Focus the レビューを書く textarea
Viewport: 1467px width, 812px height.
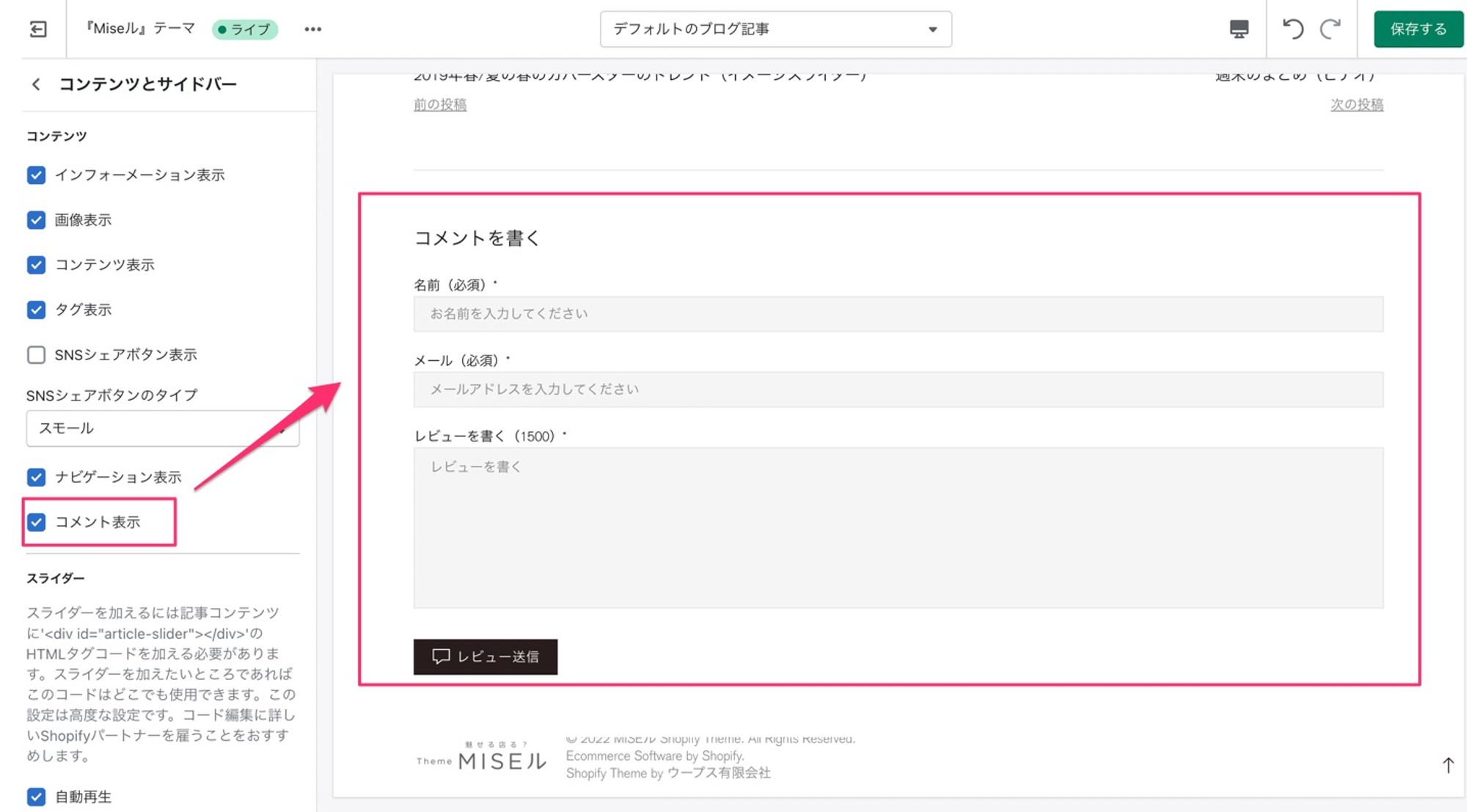point(899,528)
